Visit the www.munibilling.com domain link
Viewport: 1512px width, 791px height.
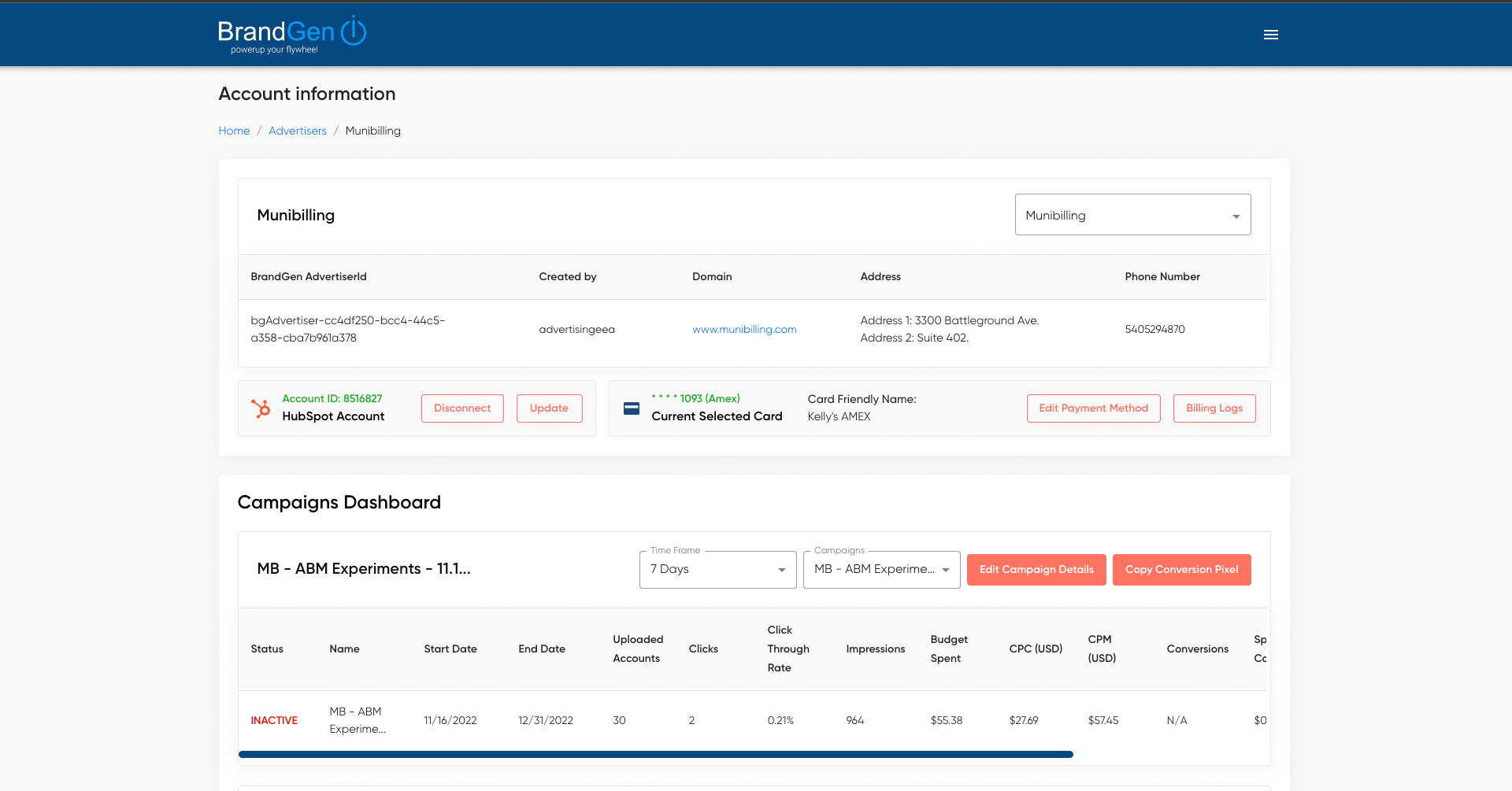744,329
